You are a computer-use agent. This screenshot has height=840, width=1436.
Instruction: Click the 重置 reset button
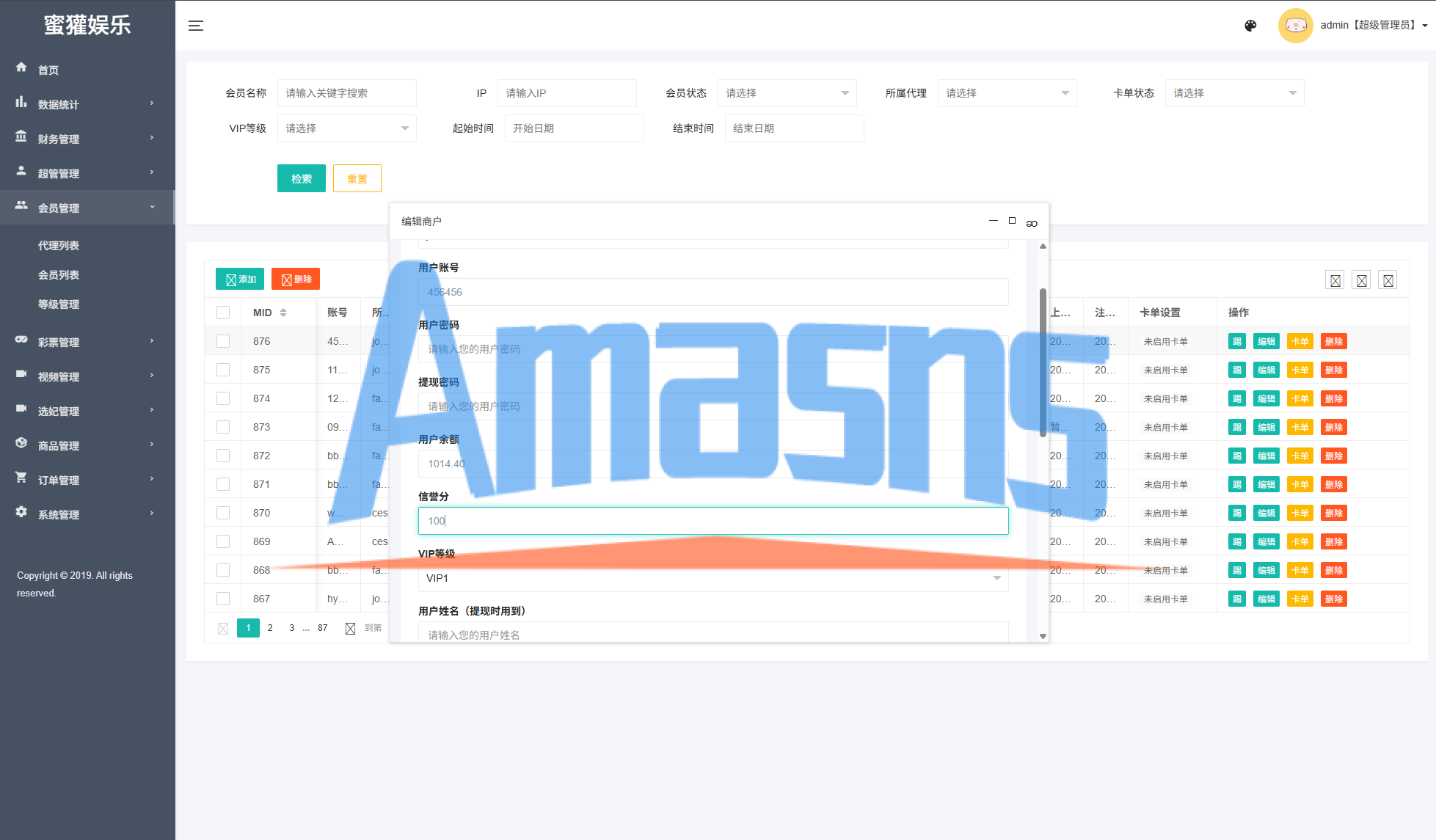pos(357,178)
